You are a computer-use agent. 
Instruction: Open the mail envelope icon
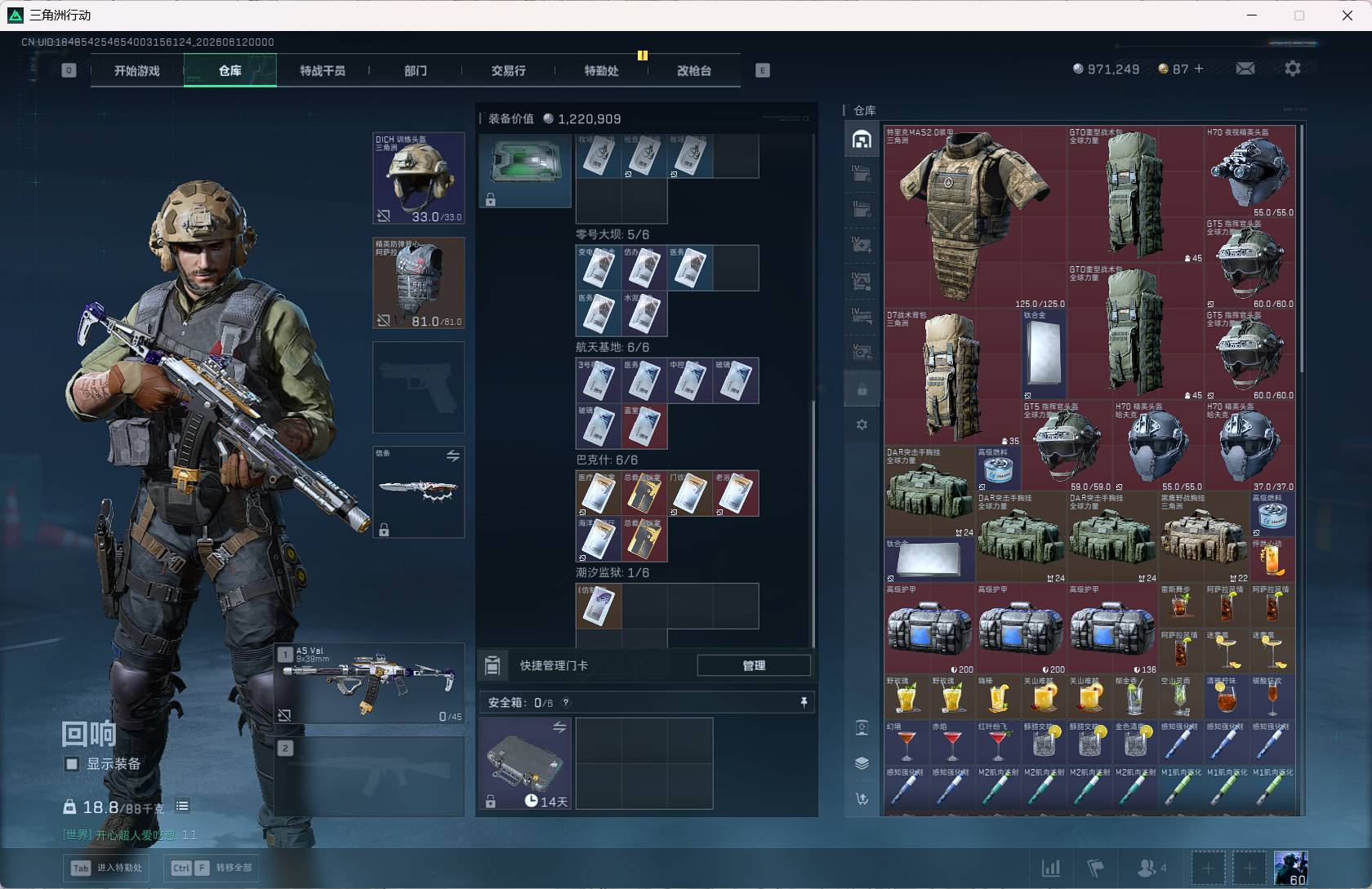tap(1245, 69)
